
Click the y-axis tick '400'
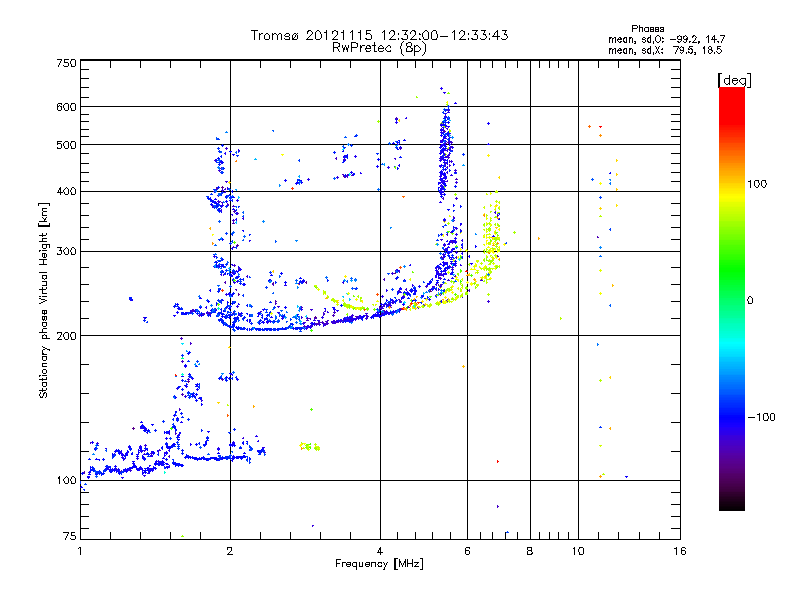click(66, 191)
